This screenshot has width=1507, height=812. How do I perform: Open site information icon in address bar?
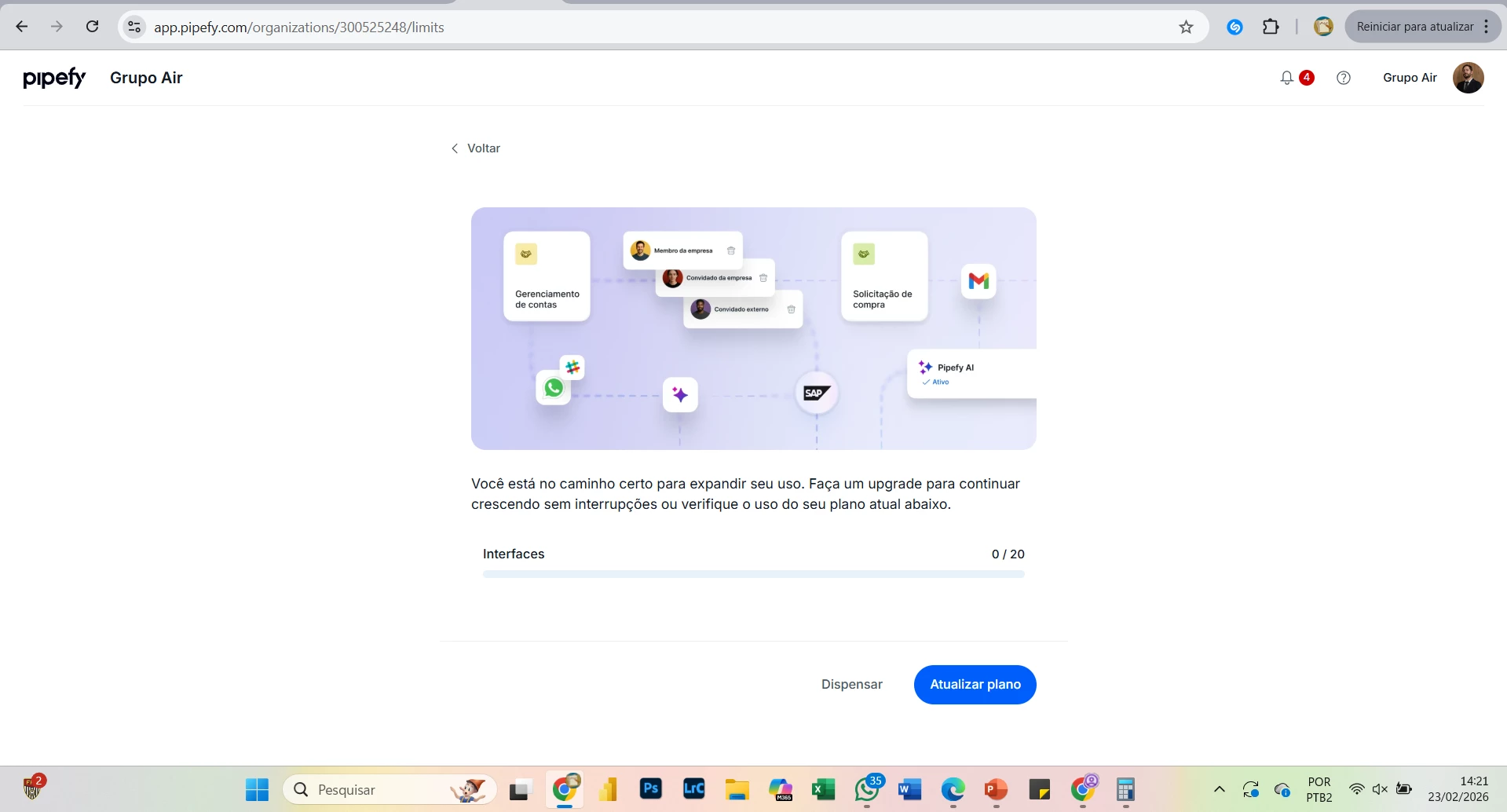(135, 27)
